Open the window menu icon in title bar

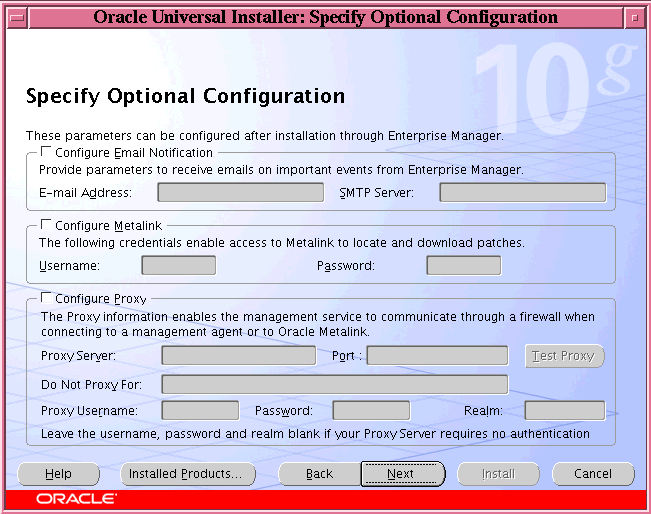pos(17,18)
